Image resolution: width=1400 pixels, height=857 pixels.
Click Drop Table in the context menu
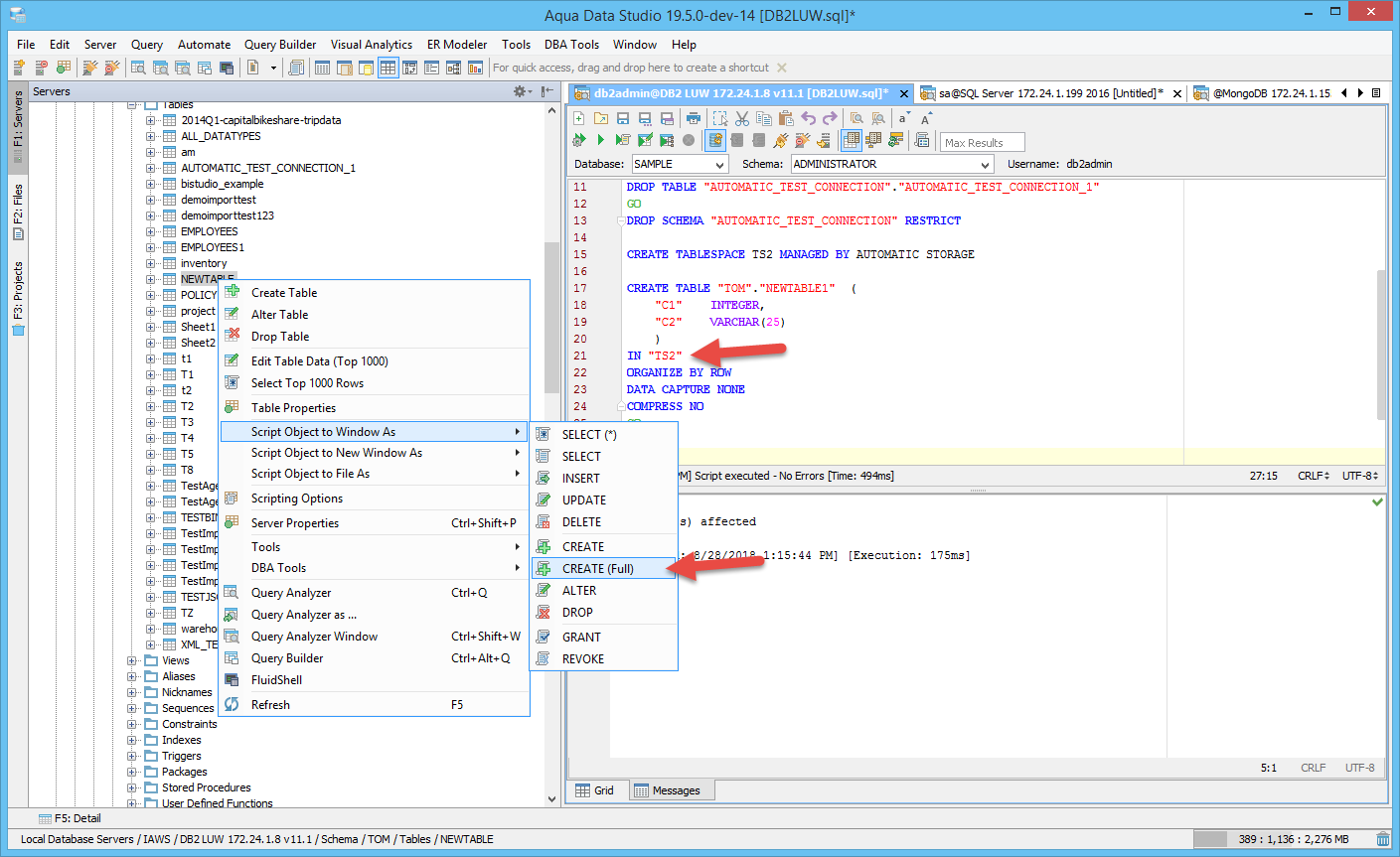point(374,337)
